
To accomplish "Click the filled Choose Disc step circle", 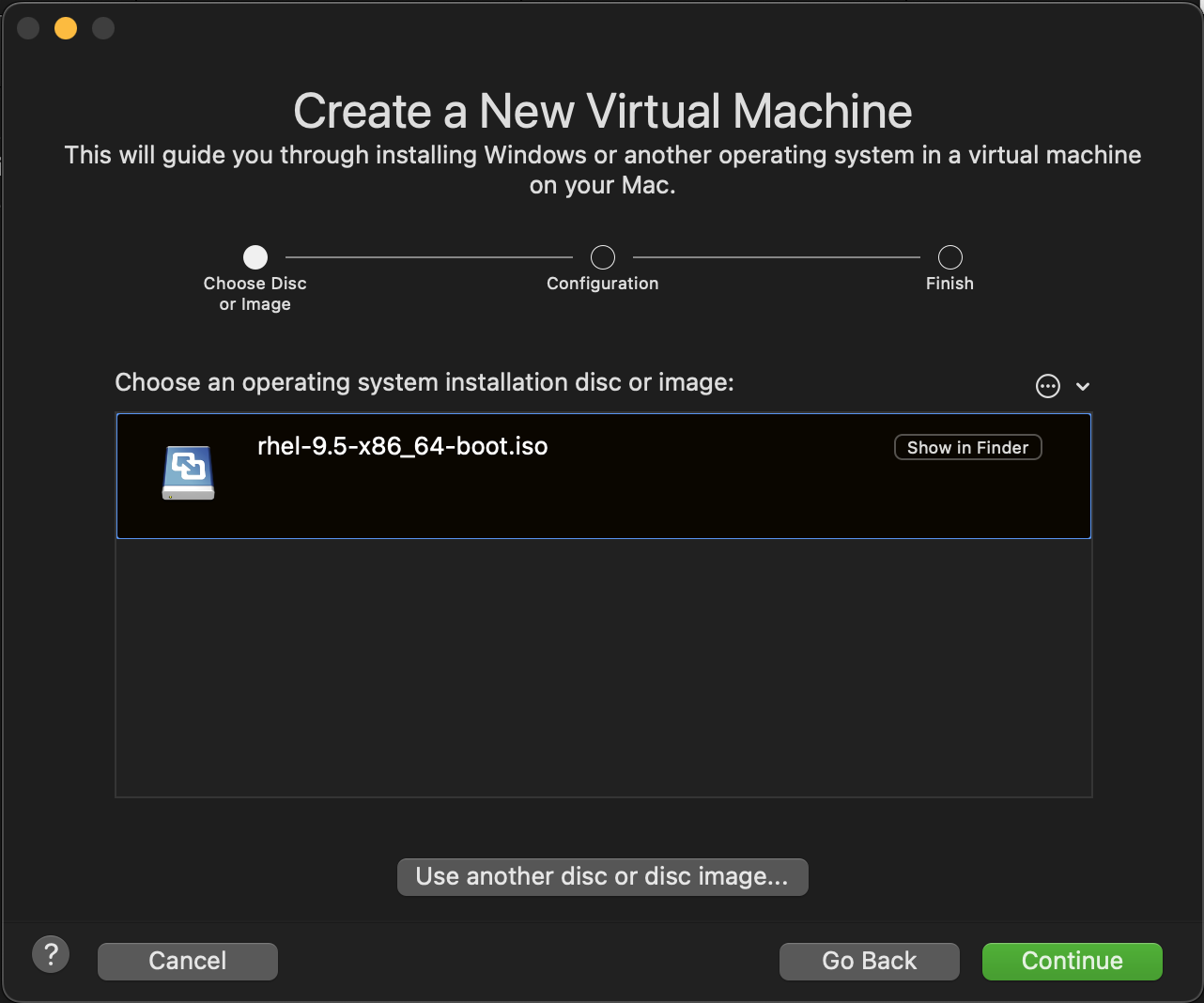I will 255,257.
